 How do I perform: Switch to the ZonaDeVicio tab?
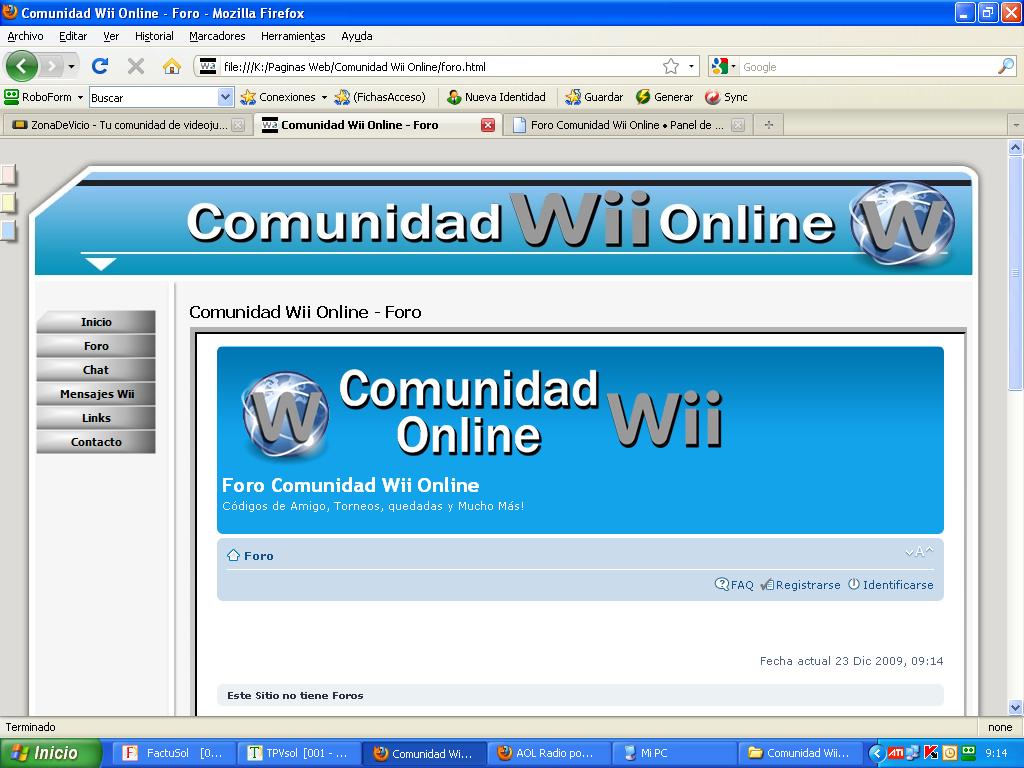[x=127, y=125]
